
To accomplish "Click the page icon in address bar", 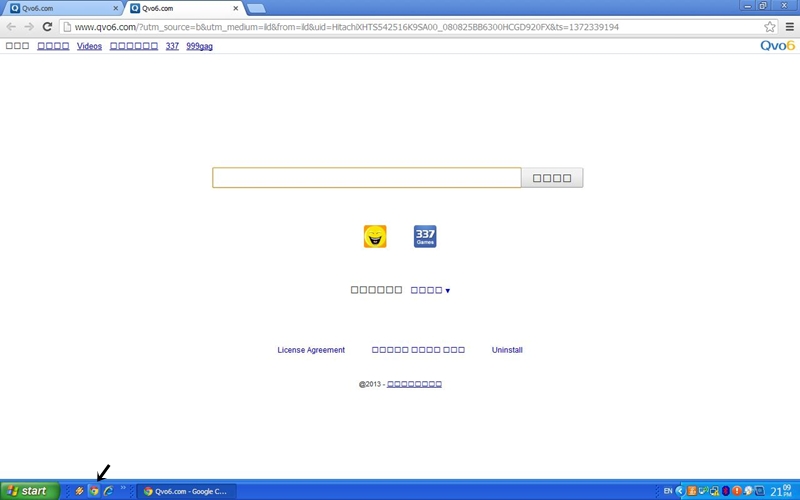I will [67, 27].
